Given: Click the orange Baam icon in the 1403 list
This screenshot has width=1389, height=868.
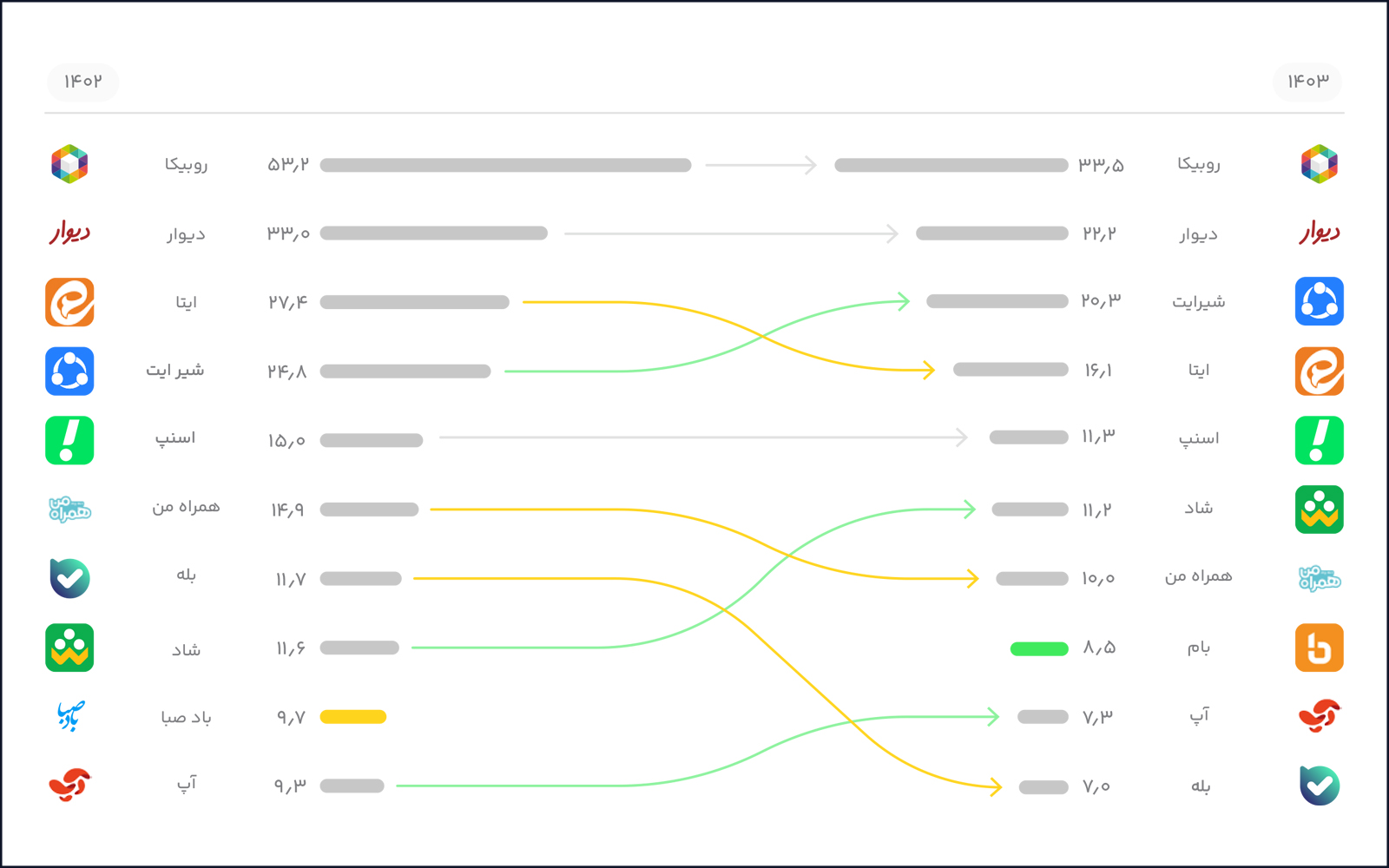Looking at the screenshot, I should [x=1319, y=648].
